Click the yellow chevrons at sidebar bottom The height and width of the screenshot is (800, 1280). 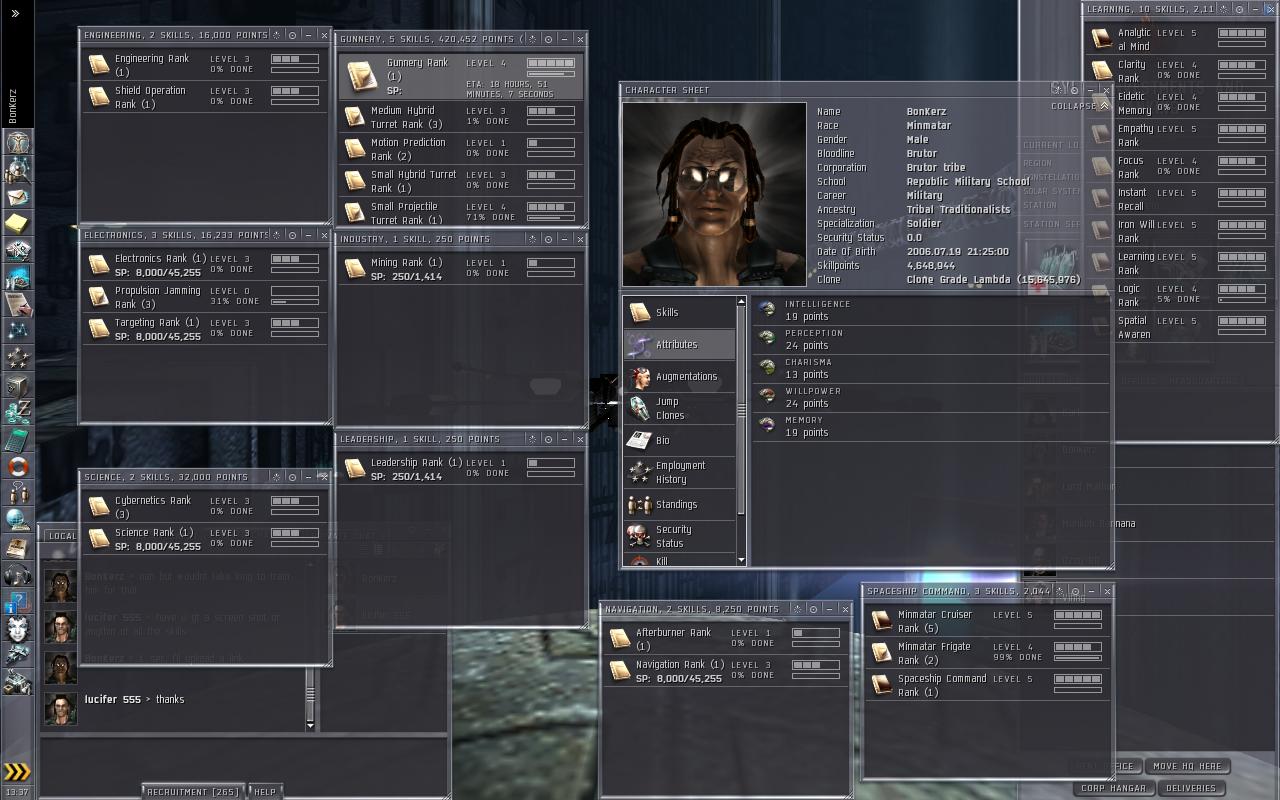pyautogui.click(x=17, y=771)
